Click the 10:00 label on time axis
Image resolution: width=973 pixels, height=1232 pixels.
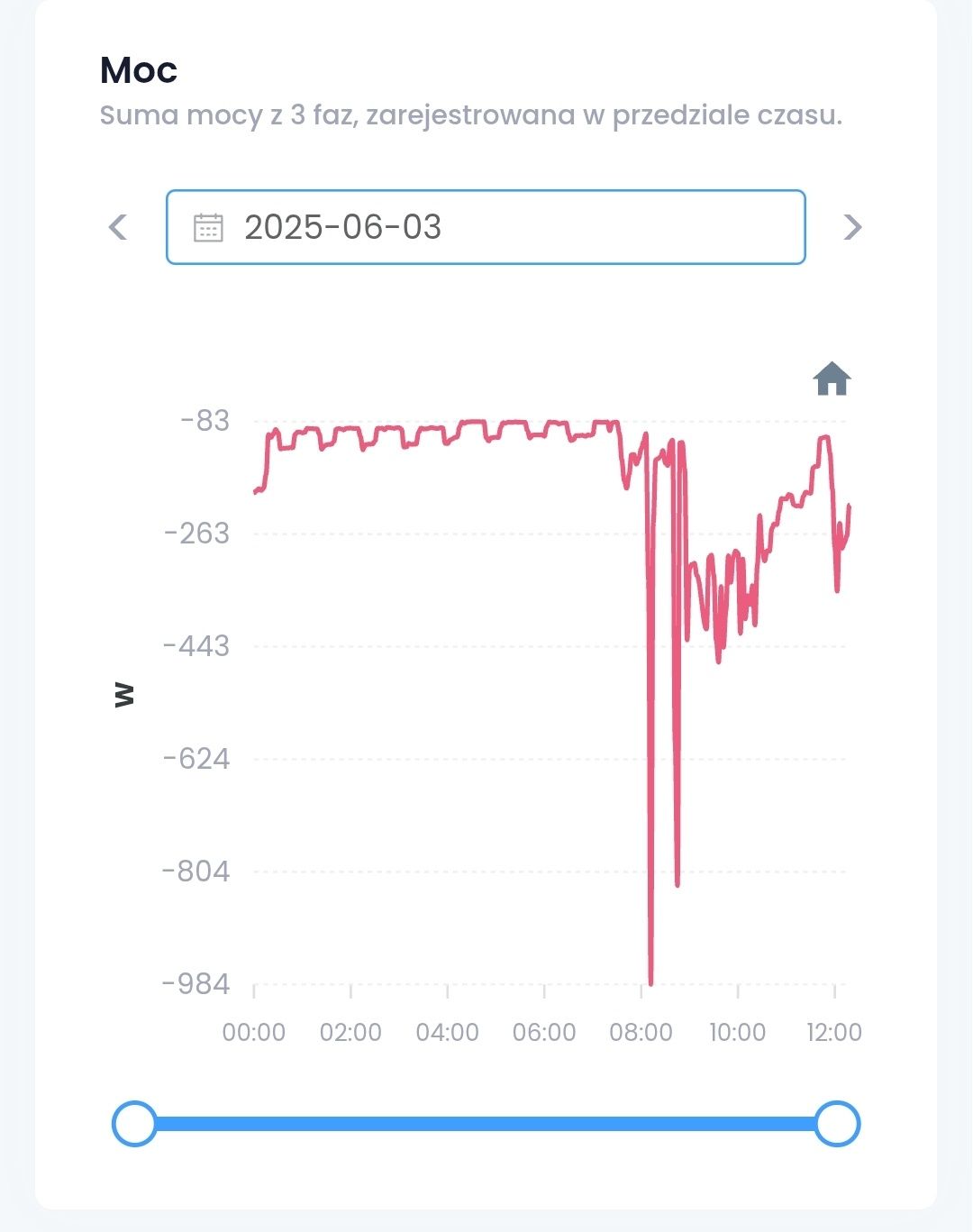738,1032
